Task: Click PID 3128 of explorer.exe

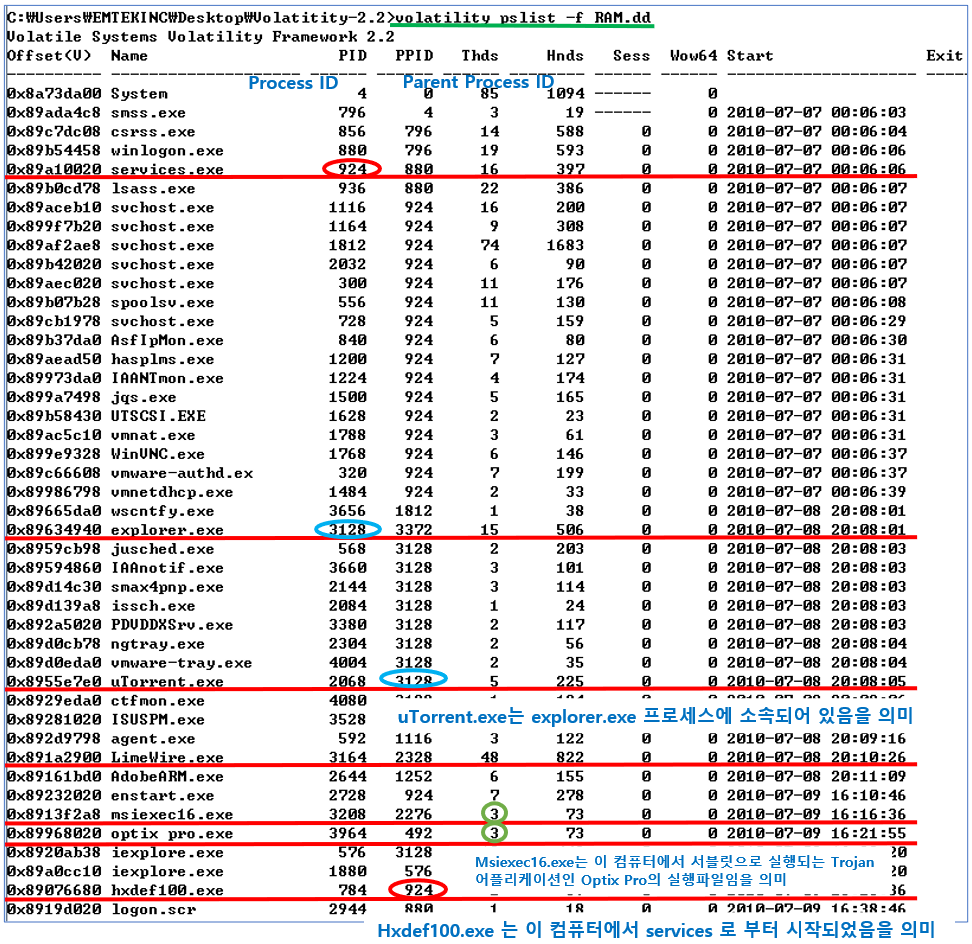Action: pos(347,529)
